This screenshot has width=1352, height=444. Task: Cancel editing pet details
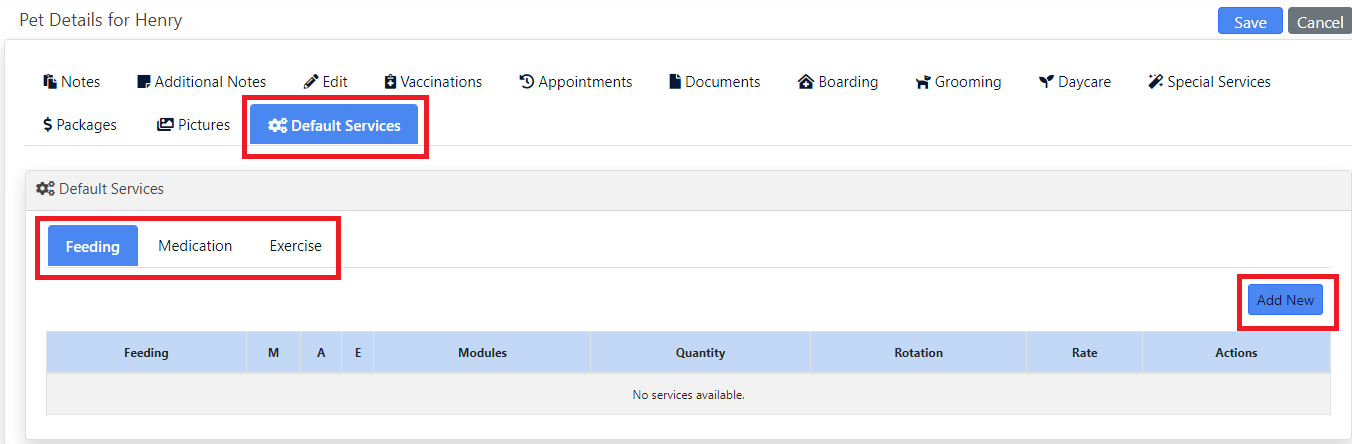tap(1320, 22)
